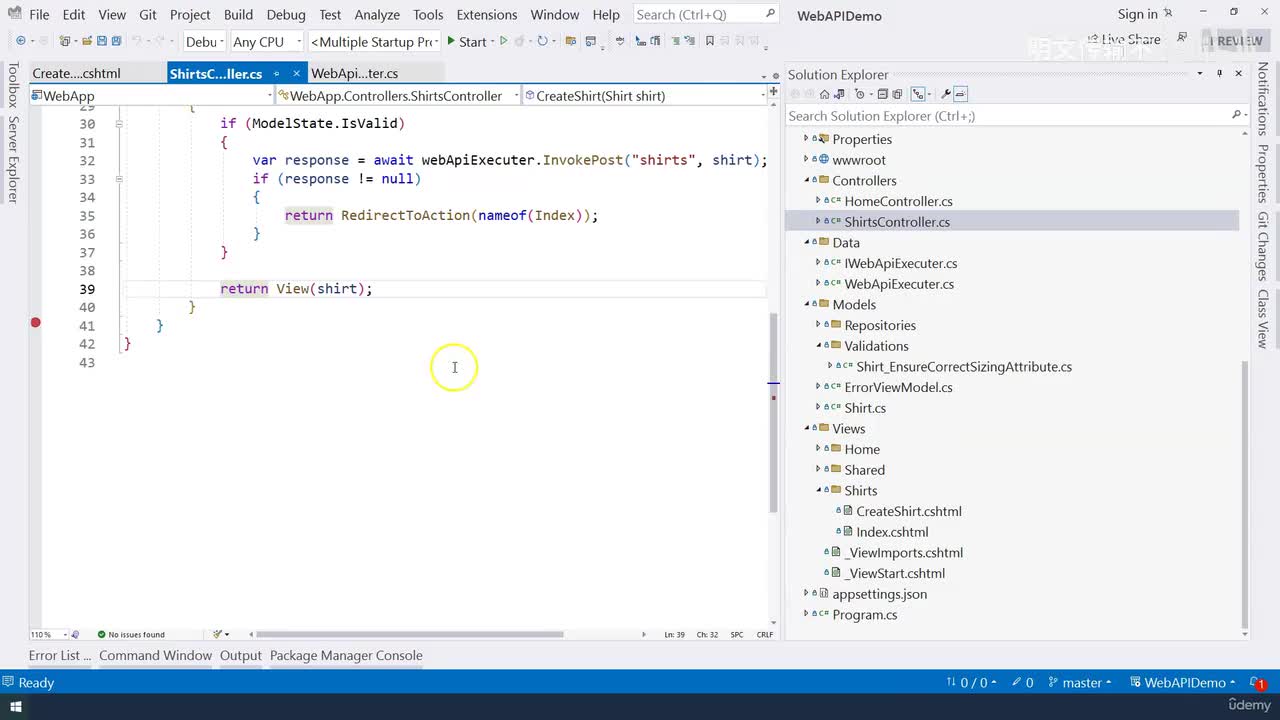Click Start Without Debugging green outline arrow
Image resolution: width=1280 pixels, height=720 pixels.
click(x=503, y=42)
